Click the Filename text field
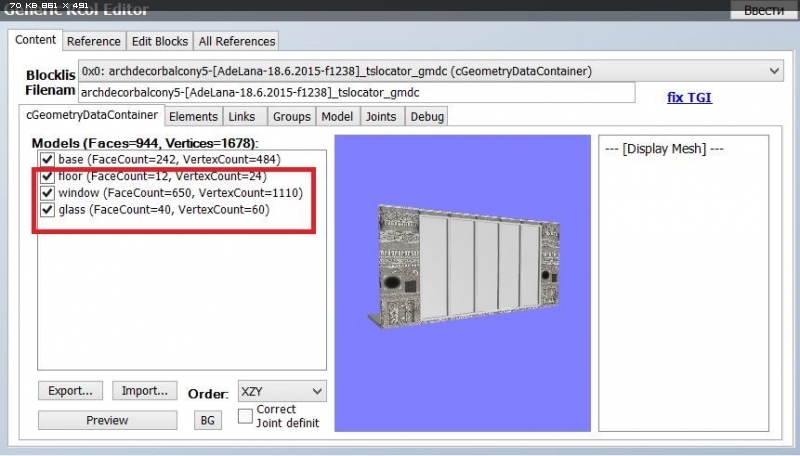Image resolution: width=800 pixels, height=456 pixels. (x=357, y=92)
